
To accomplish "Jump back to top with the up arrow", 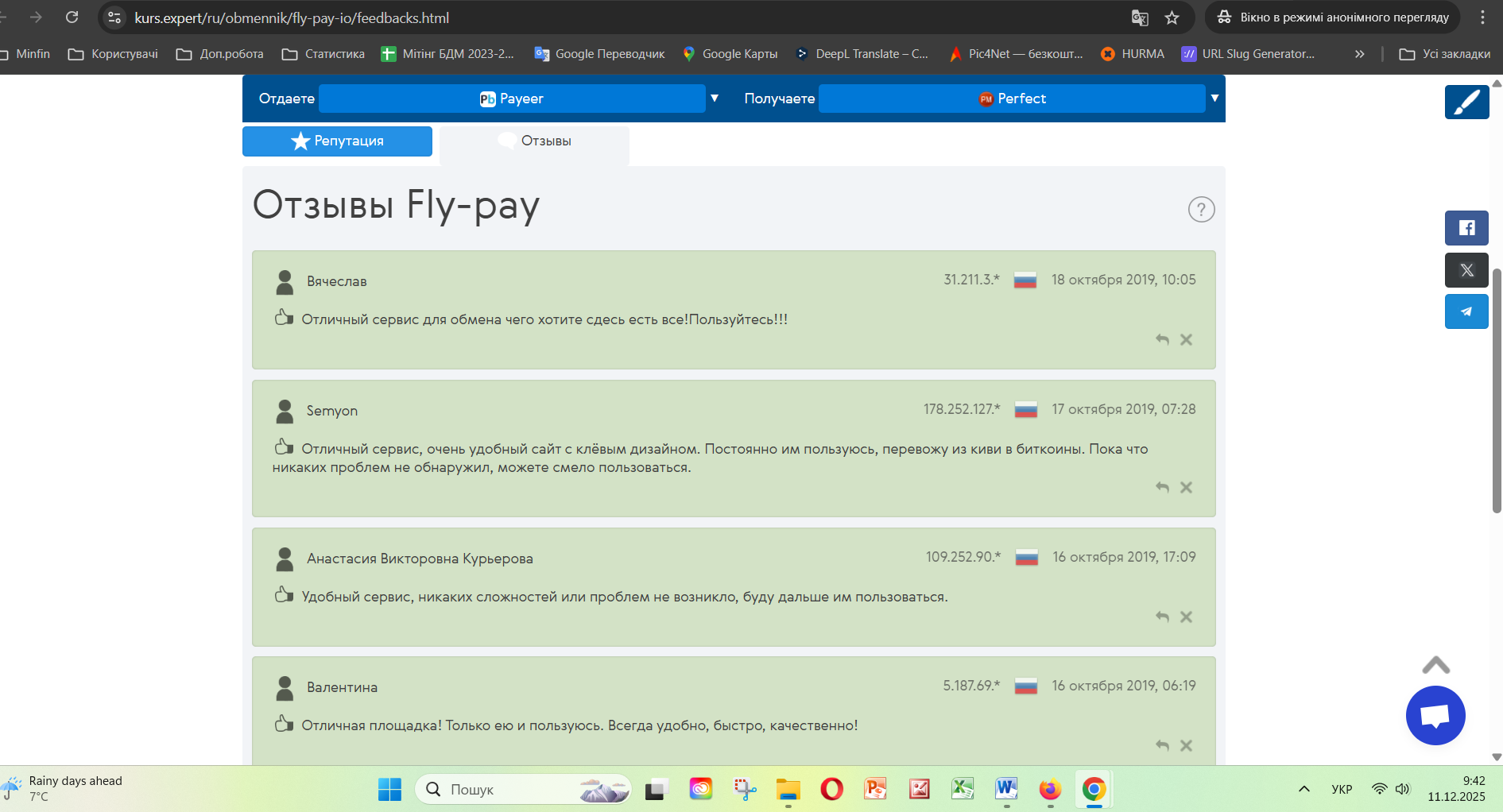I will [x=1435, y=665].
